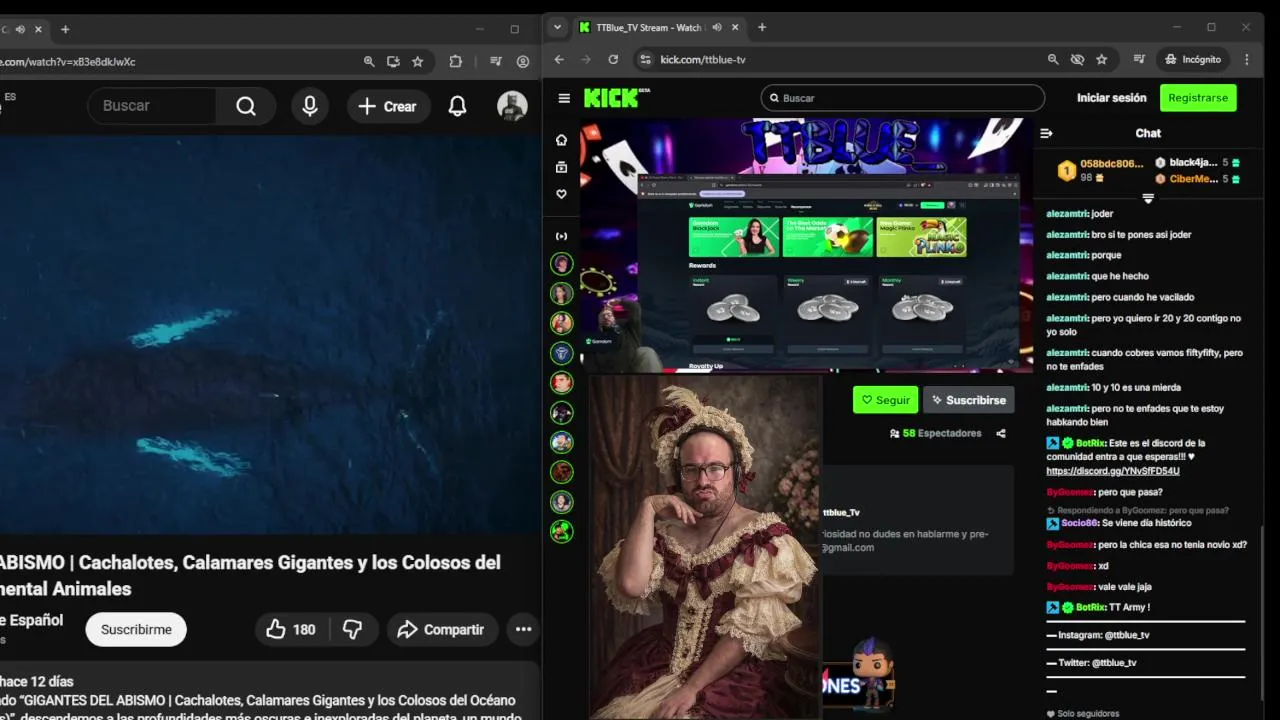Open YouTube account avatar menu
The image size is (1280, 720).
pos(512,106)
